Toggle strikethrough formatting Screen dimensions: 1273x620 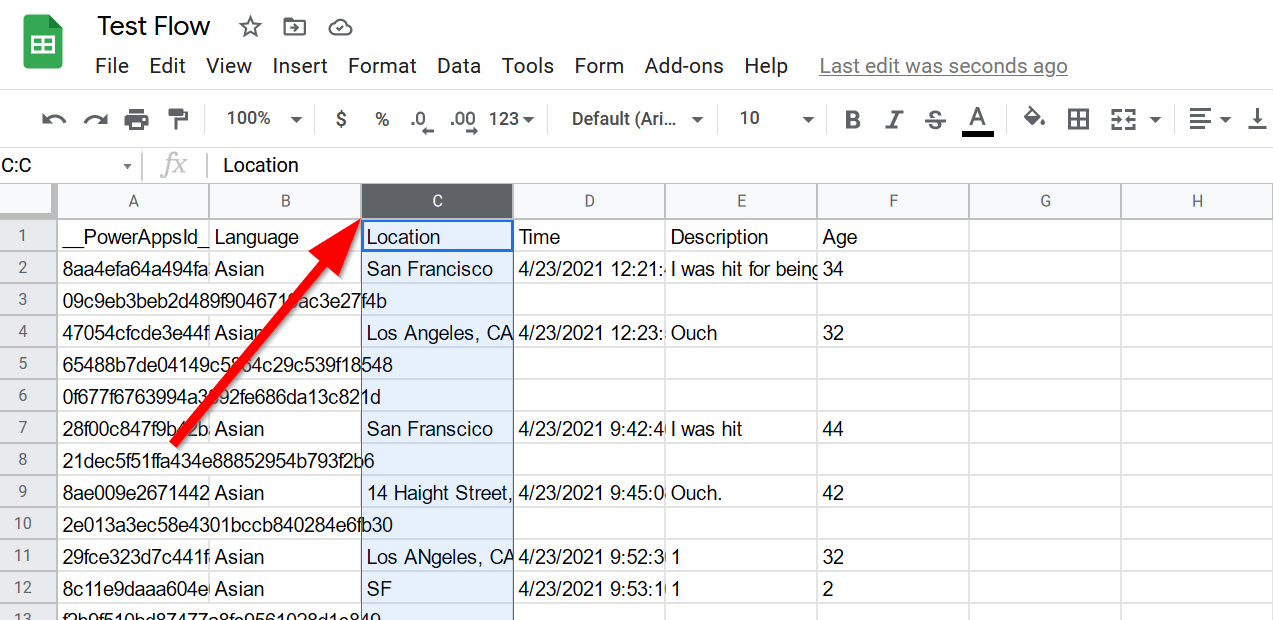935,120
